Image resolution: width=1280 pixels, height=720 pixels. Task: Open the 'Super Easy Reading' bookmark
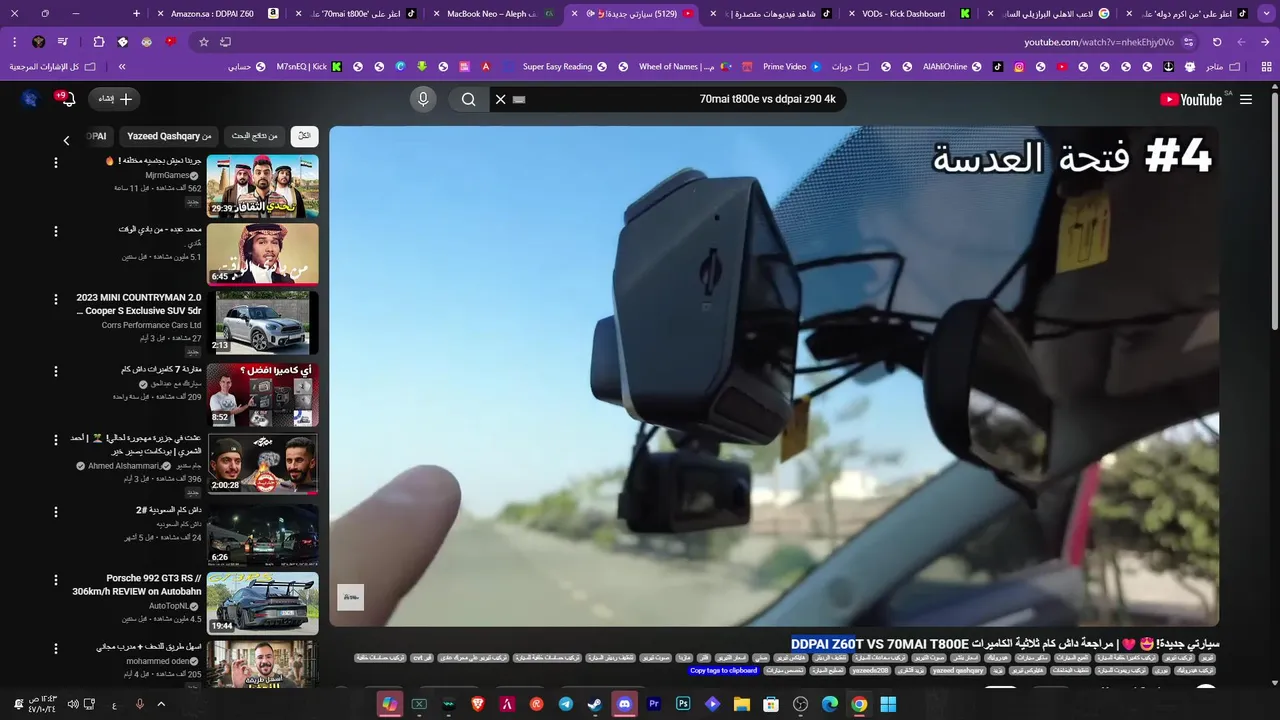tap(564, 67)
